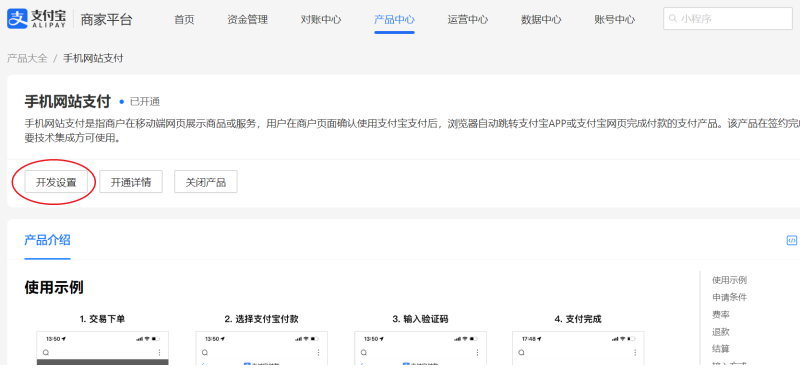The image size is (800, 380).
Task: Click the 手机网站支付 breadcrumb text
Action: pos(93,58)
